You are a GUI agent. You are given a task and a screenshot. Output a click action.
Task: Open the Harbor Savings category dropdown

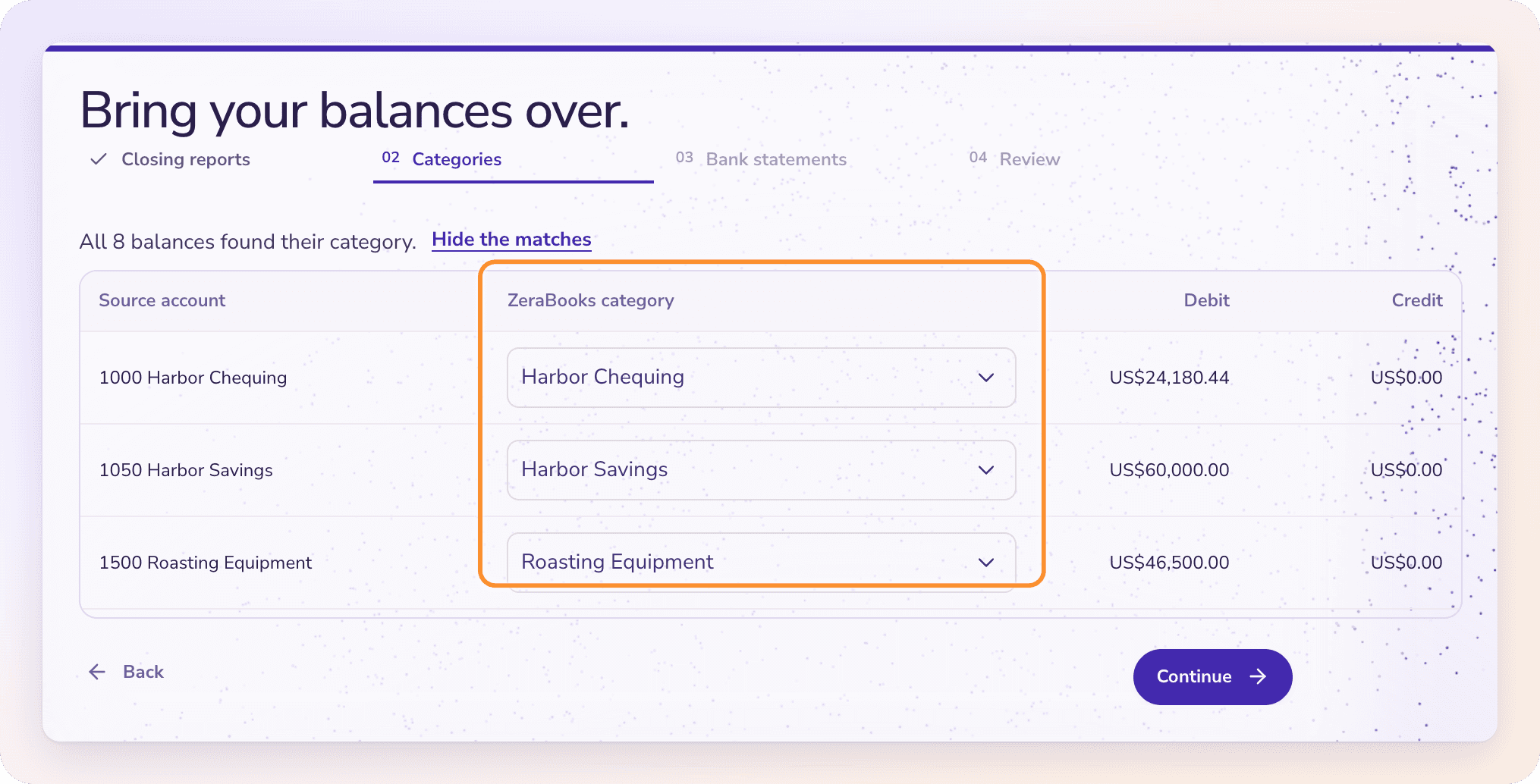[761, 470]
